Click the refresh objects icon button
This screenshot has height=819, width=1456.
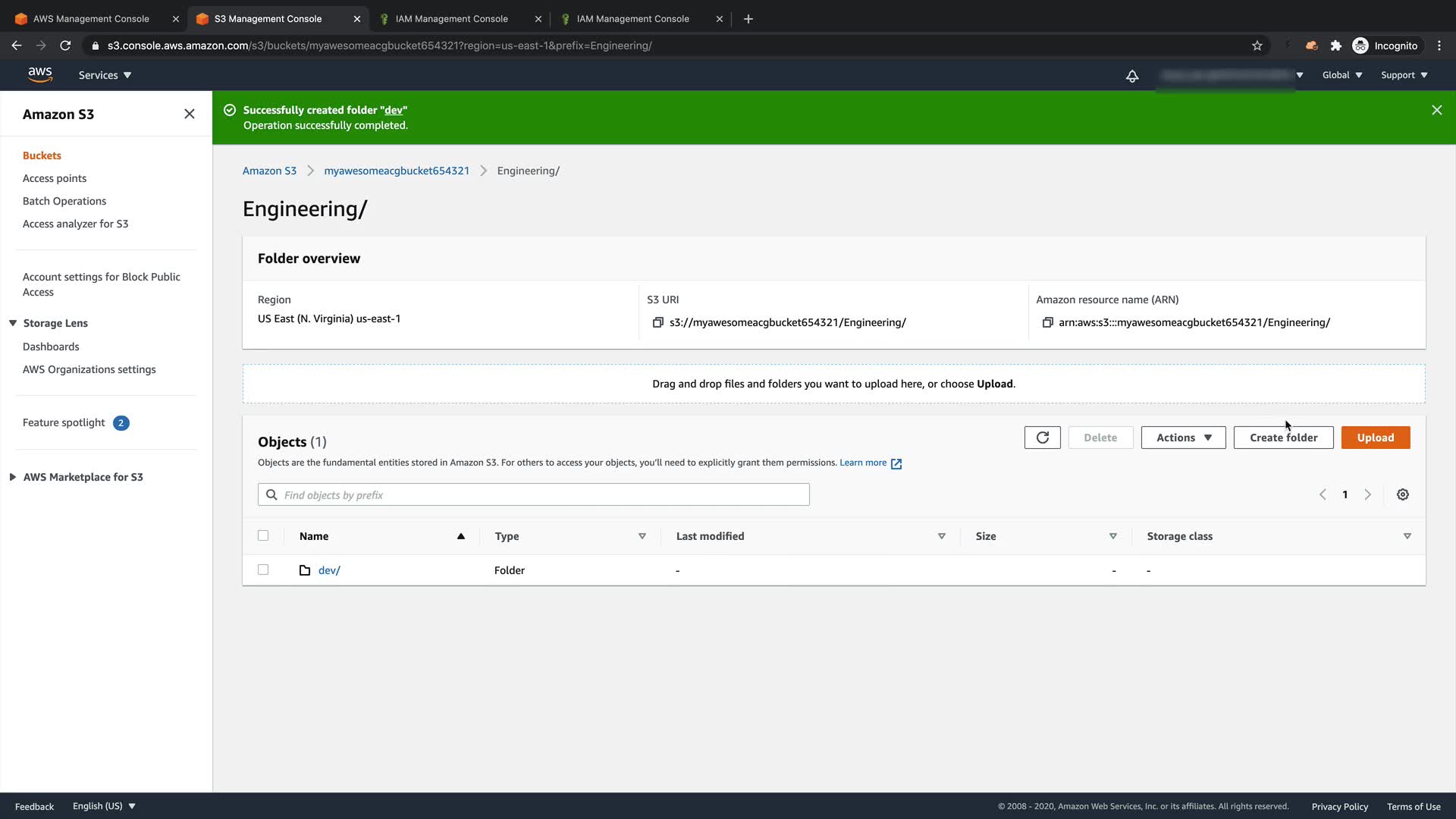(1042, 438)
